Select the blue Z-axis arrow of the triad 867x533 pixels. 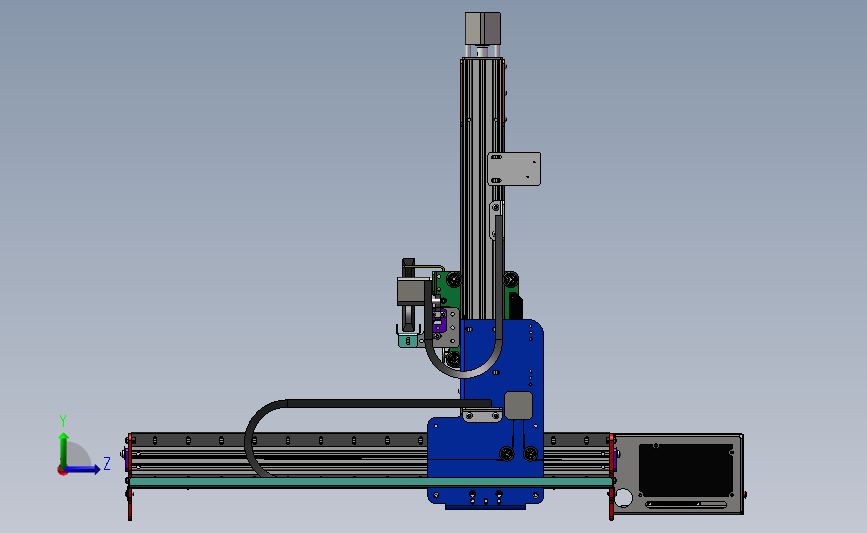point(82,469)
